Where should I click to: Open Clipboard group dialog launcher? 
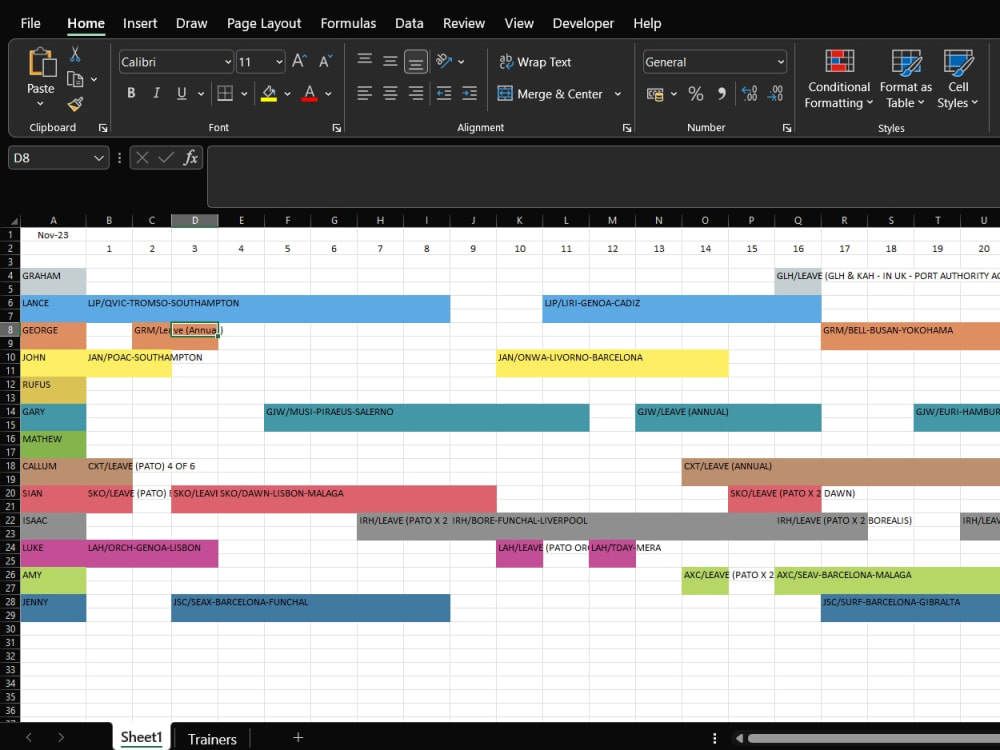pos(103,128)
